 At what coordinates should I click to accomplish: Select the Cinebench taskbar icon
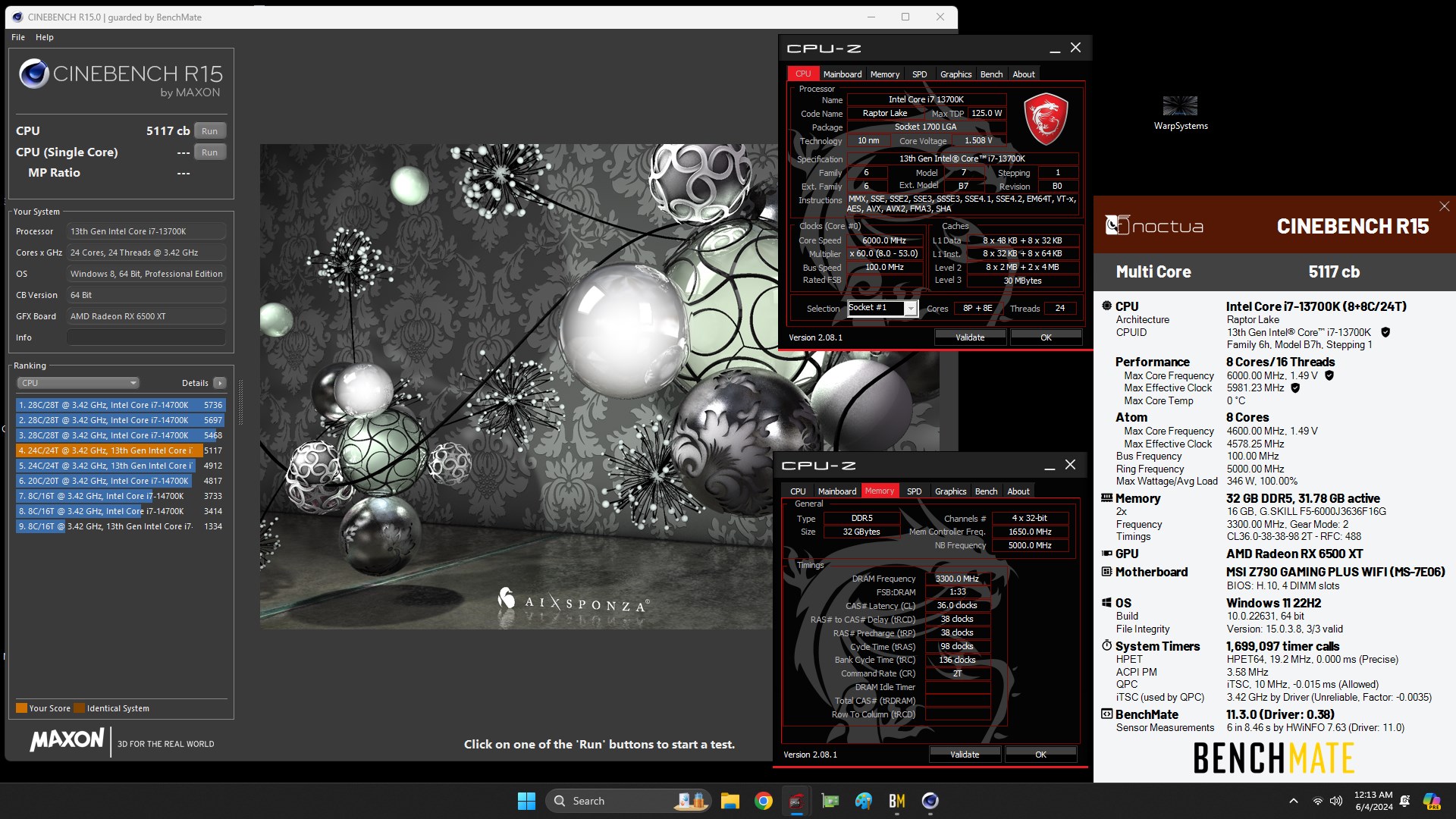930,801
